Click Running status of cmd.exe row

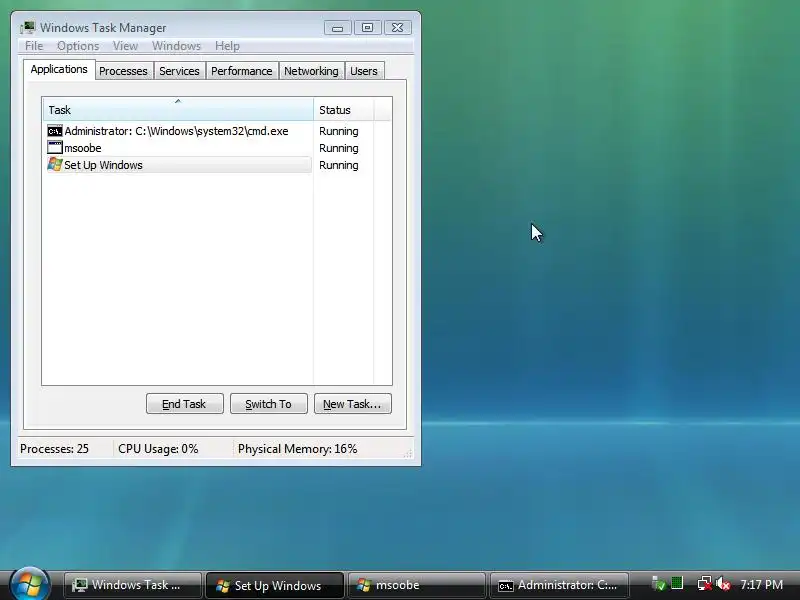coord(339,132)
